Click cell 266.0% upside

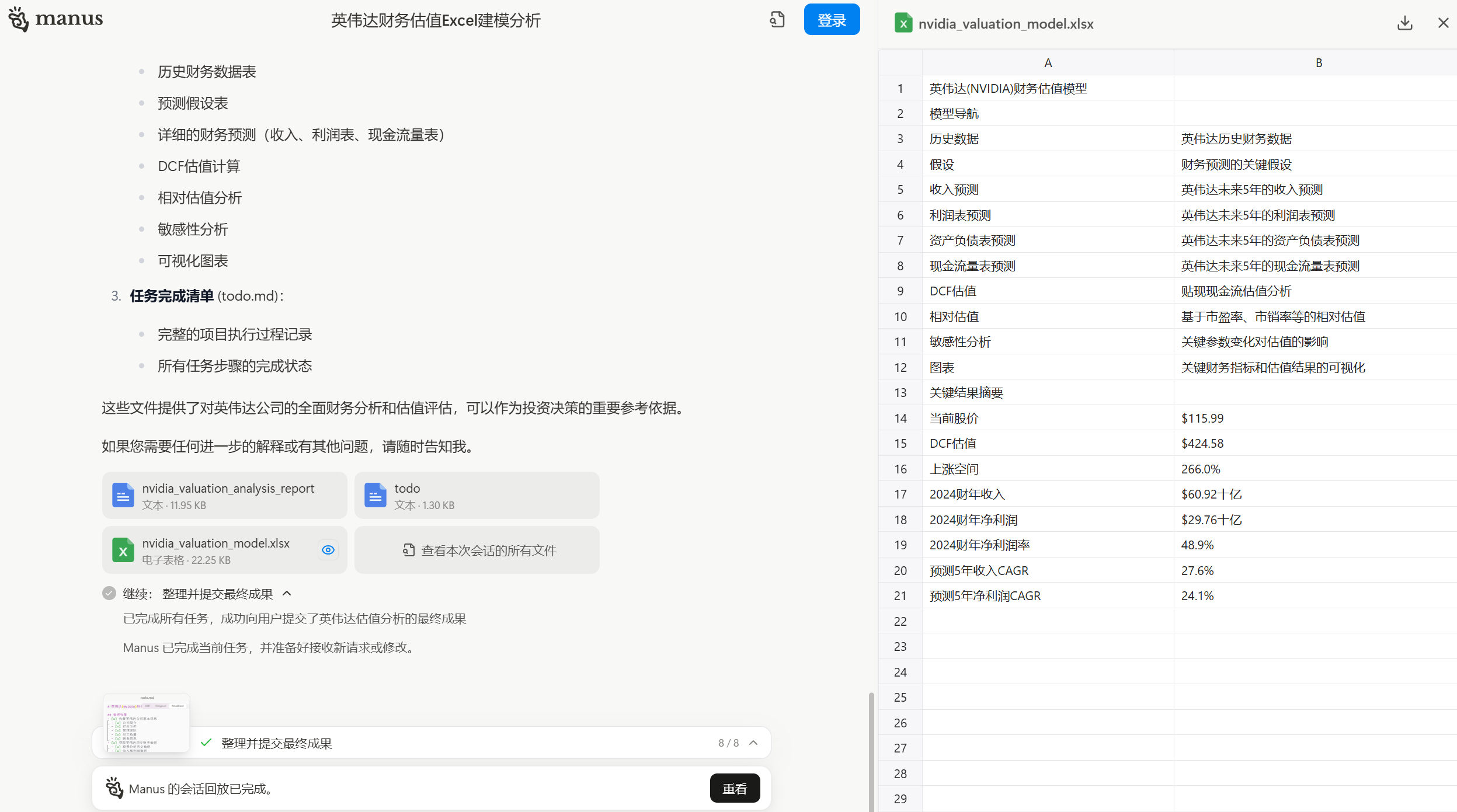click(x=1316, y=469)
